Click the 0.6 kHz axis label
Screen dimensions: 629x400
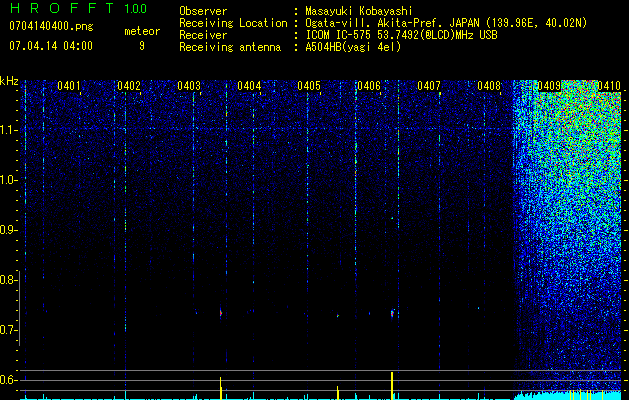(8, 380)
